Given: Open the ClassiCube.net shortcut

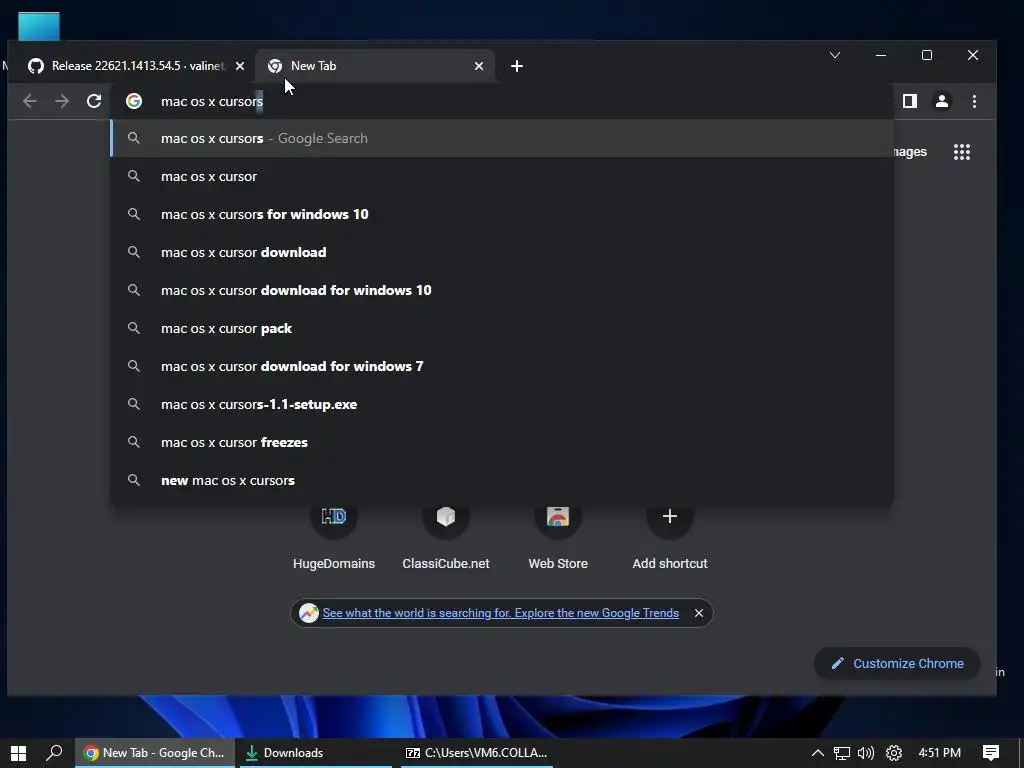Looking at the screenshot, I should (446, 537).
